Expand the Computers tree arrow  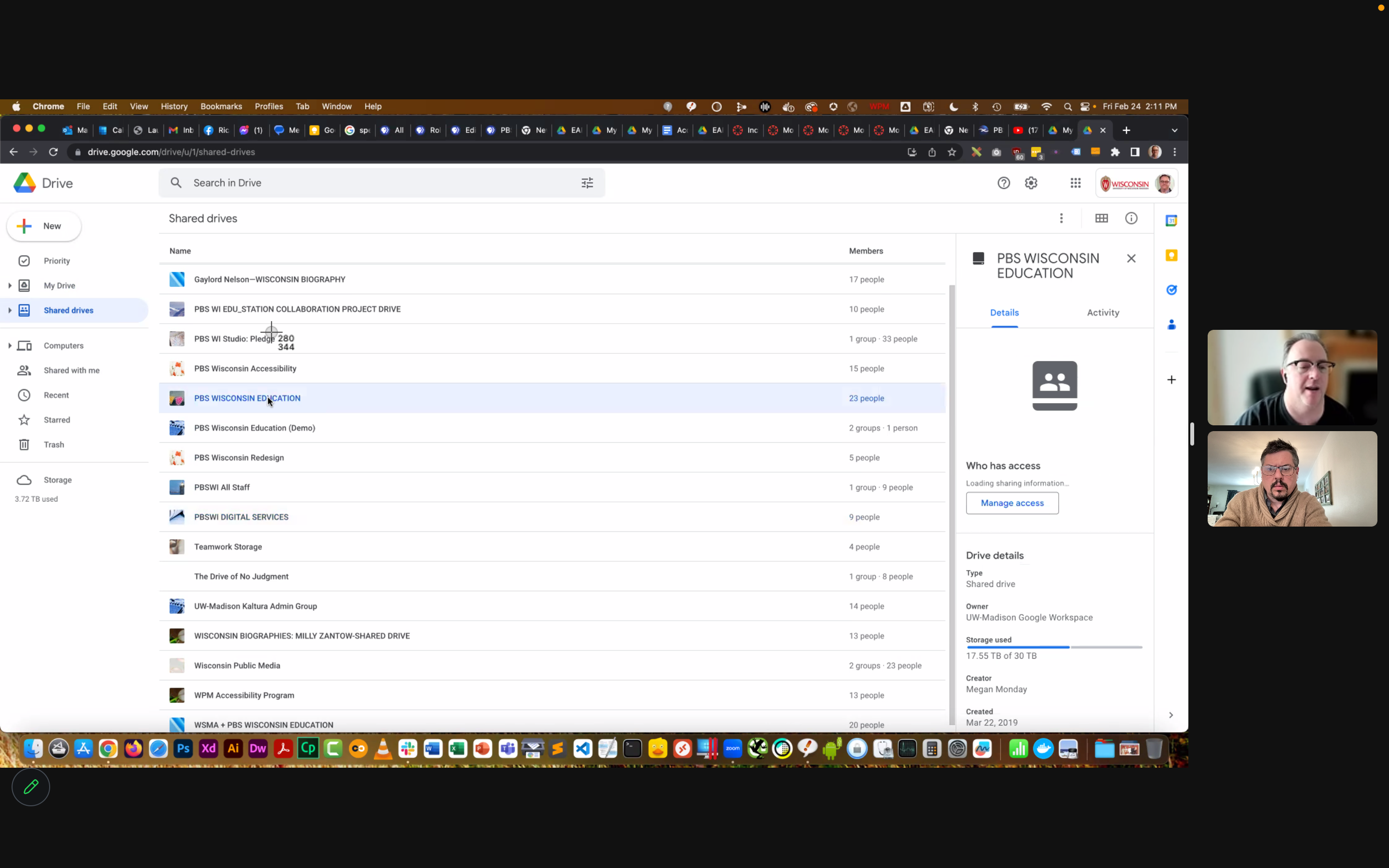tap(10, 346)
